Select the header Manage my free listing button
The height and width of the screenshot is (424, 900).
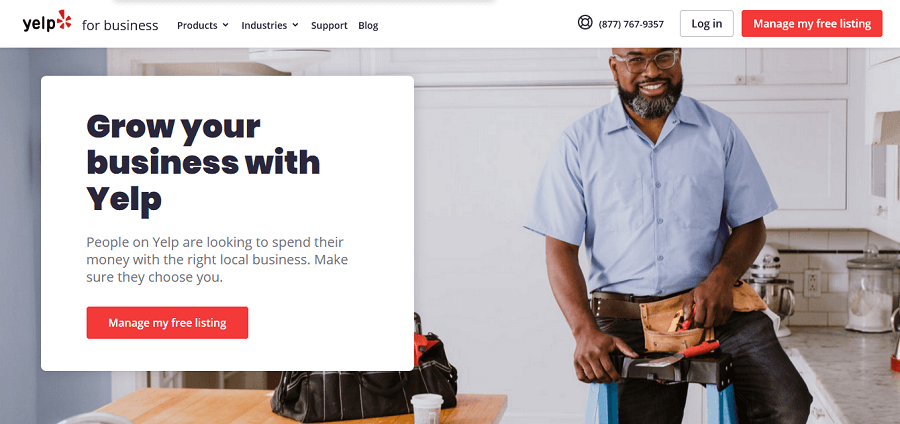point(812,24)
